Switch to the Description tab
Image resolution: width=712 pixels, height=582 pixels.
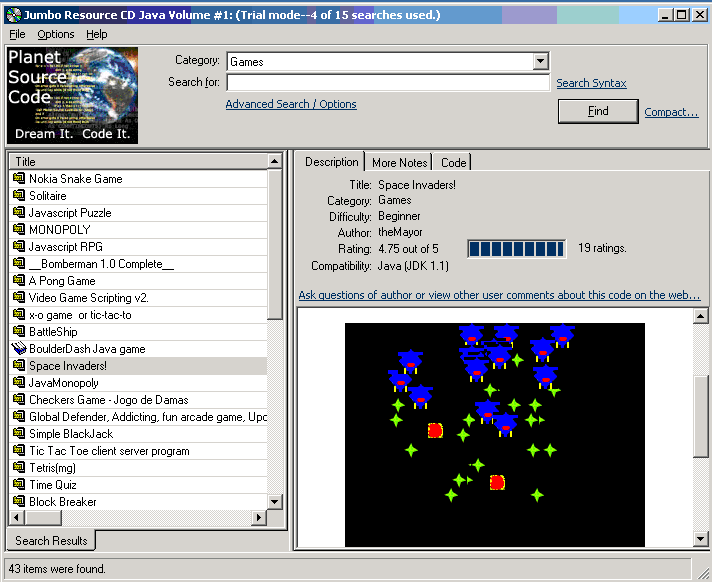pyautogui.click(x=331, y=162)
